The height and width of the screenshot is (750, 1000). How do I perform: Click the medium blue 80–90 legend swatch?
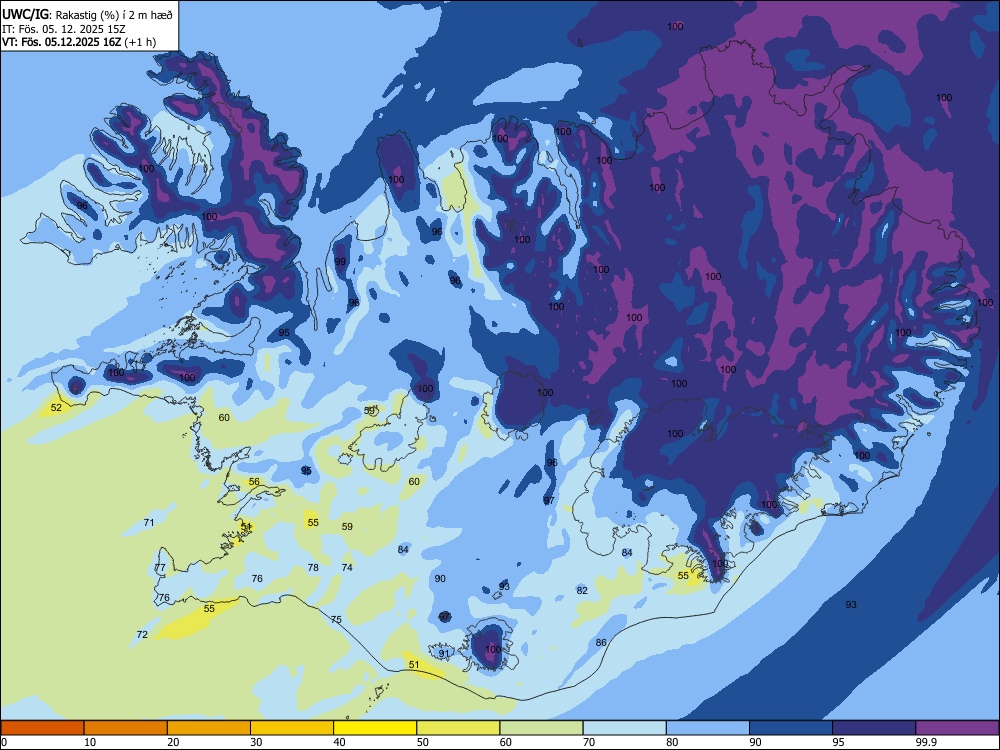pos(708,728)
